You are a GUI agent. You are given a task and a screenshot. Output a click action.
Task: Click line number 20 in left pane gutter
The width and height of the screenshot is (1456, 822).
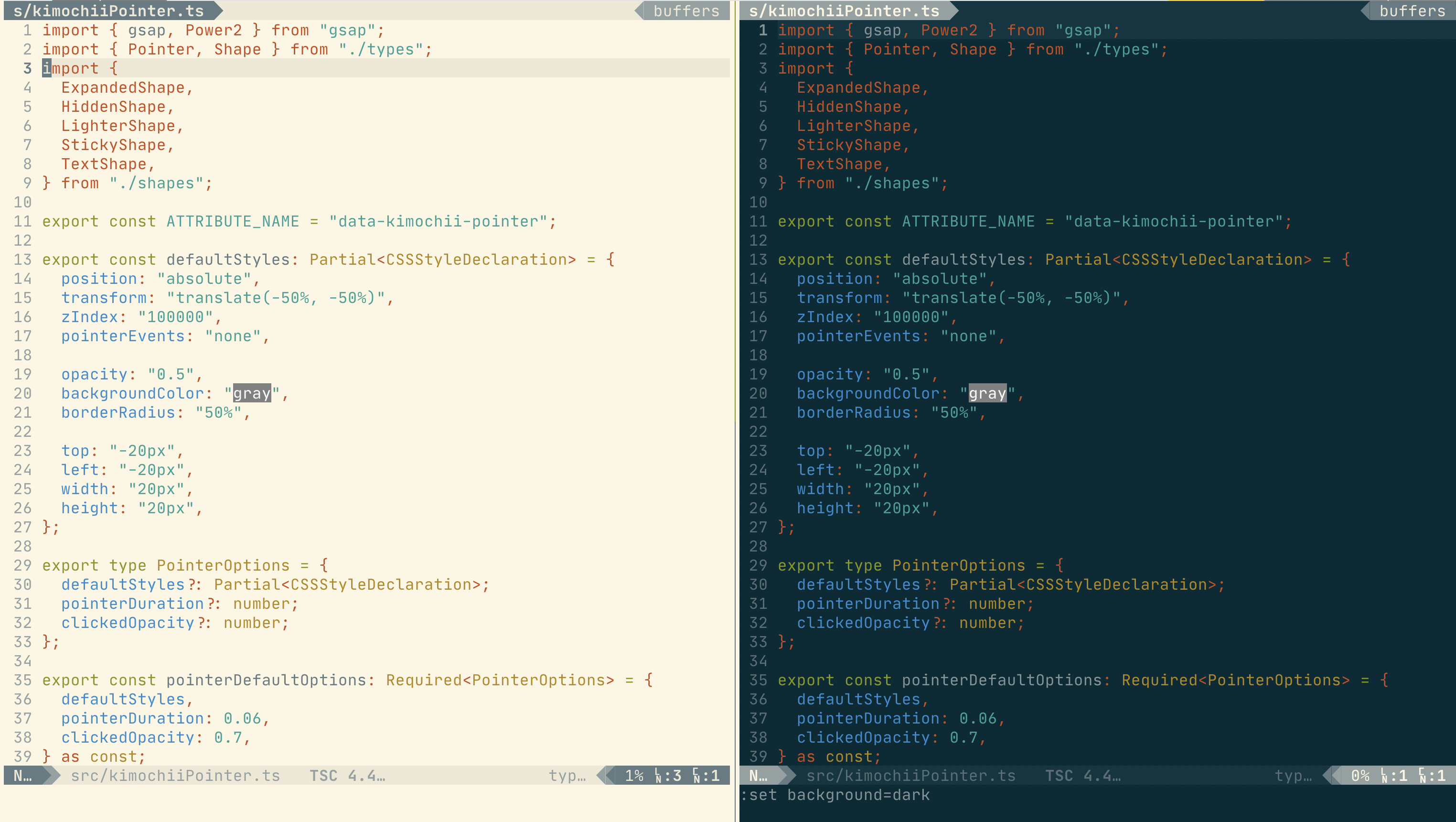22,393
